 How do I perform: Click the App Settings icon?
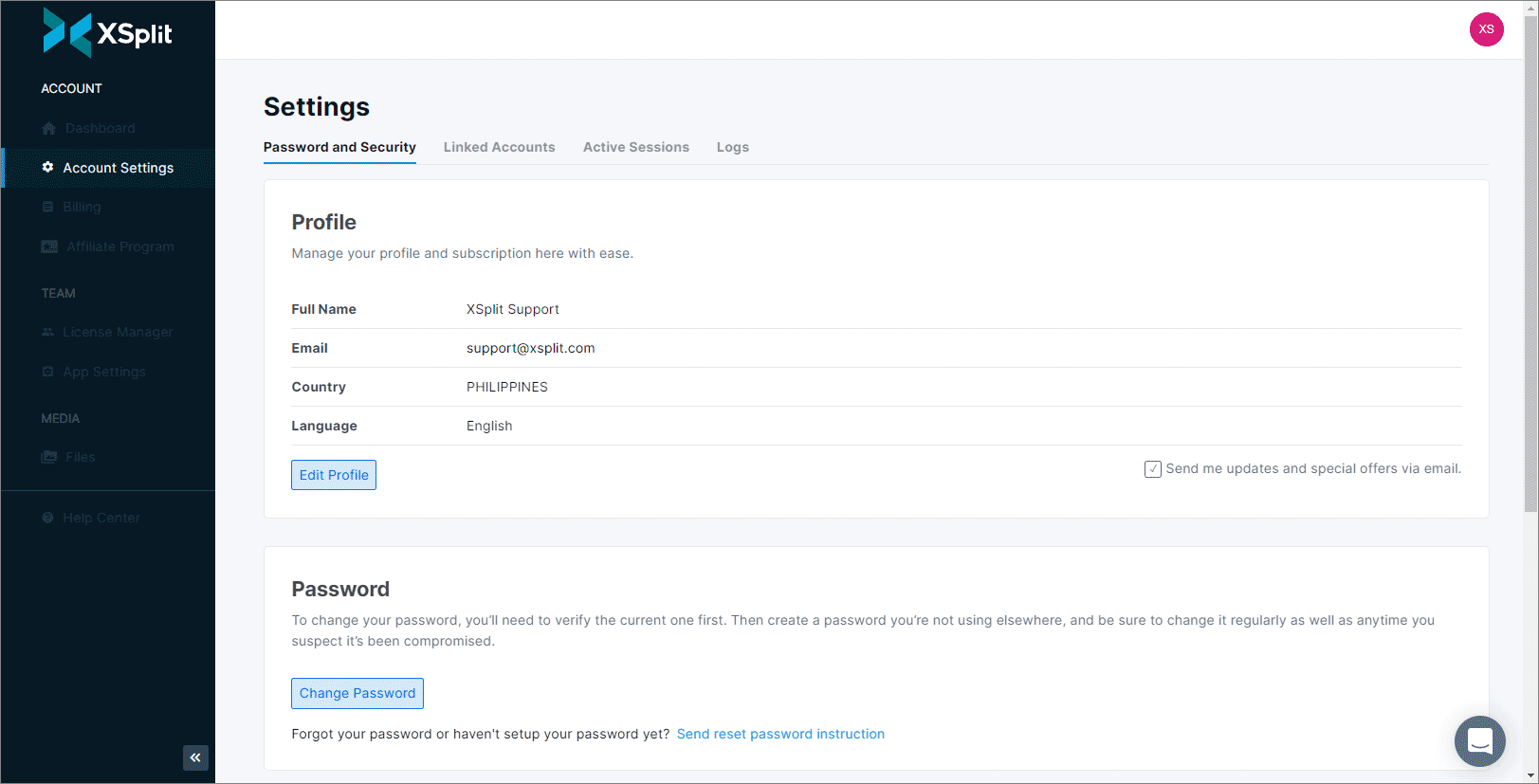pos(47,372)
